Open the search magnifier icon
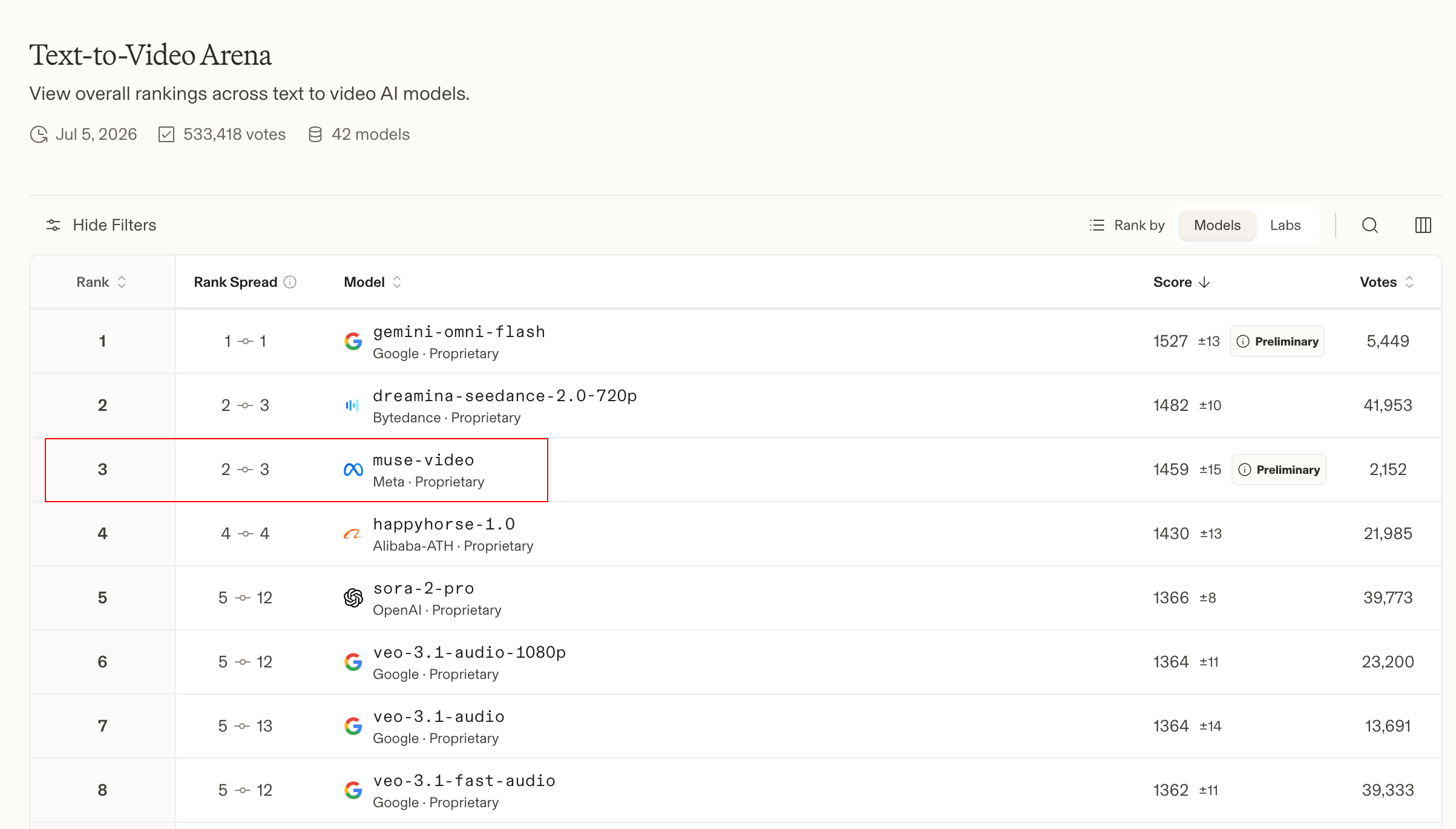The image size is (1456, 829). point(1370,225)
